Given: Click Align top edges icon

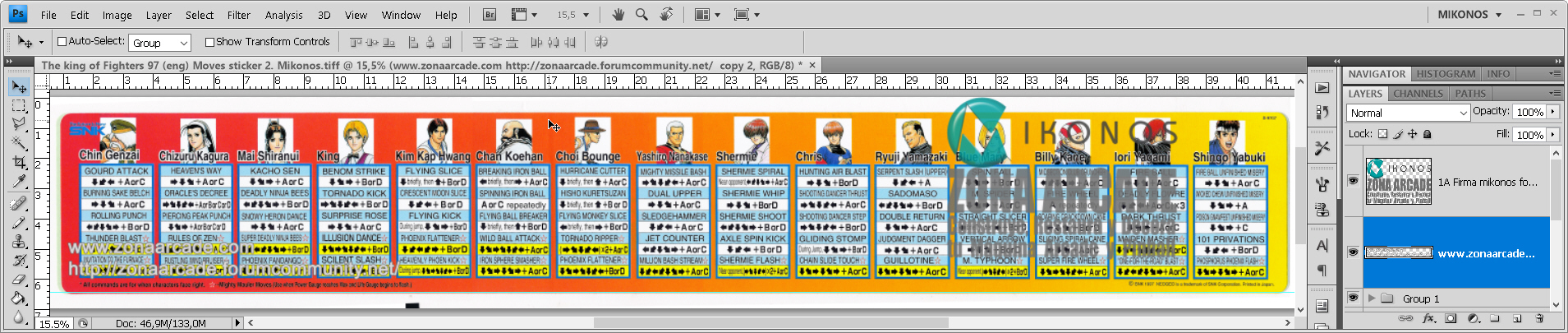Looking at the screenshot, I should pyautogui.click(x=356, y=42).
